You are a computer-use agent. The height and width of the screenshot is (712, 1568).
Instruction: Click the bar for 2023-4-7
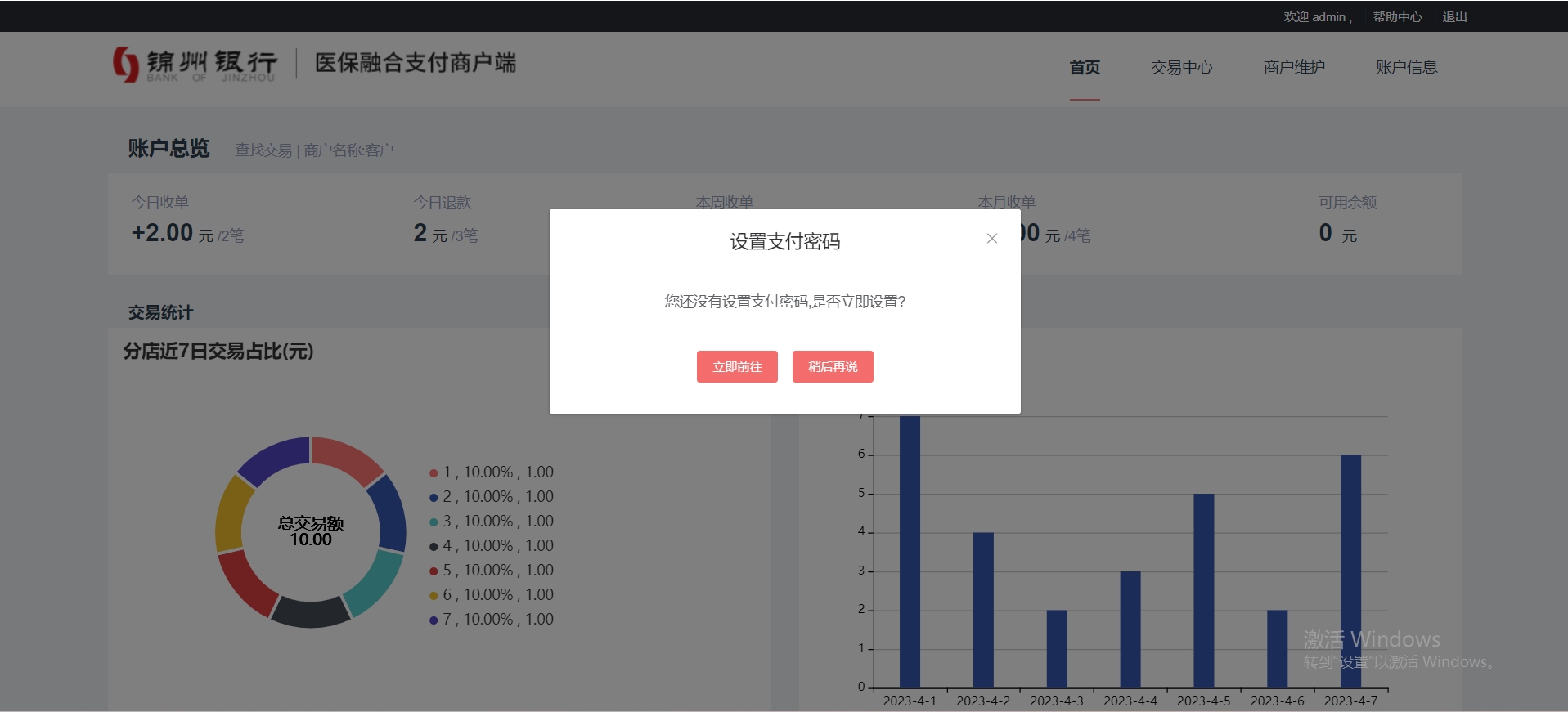click(x=1351, y=571)
